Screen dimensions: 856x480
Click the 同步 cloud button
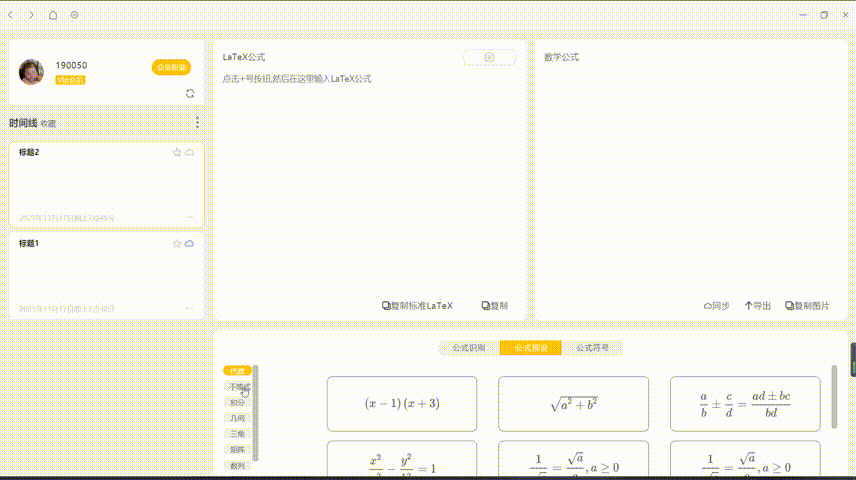click(716, 306)
